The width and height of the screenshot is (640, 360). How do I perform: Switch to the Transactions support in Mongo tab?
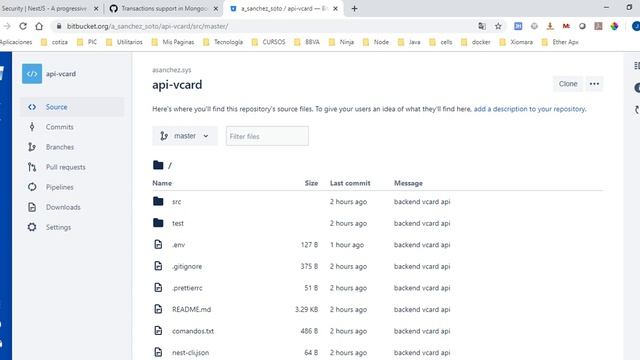click(164, 9)
